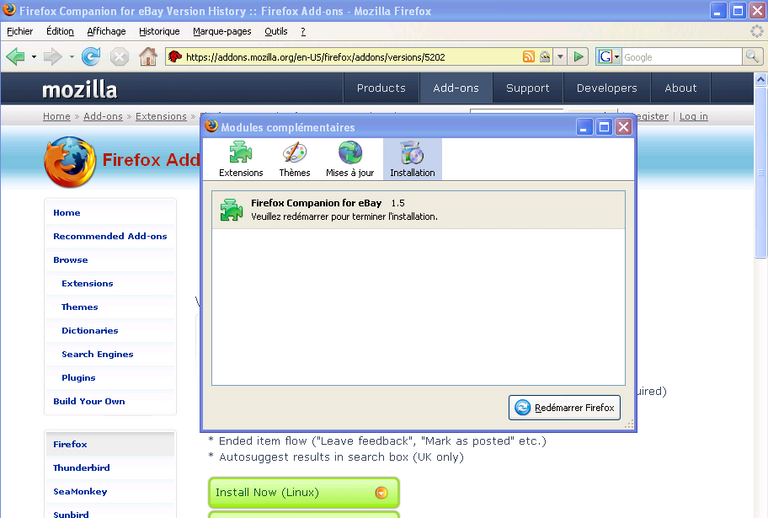Open Build Your Own in the sidebar
768x518 pixels.
[89, 401]
